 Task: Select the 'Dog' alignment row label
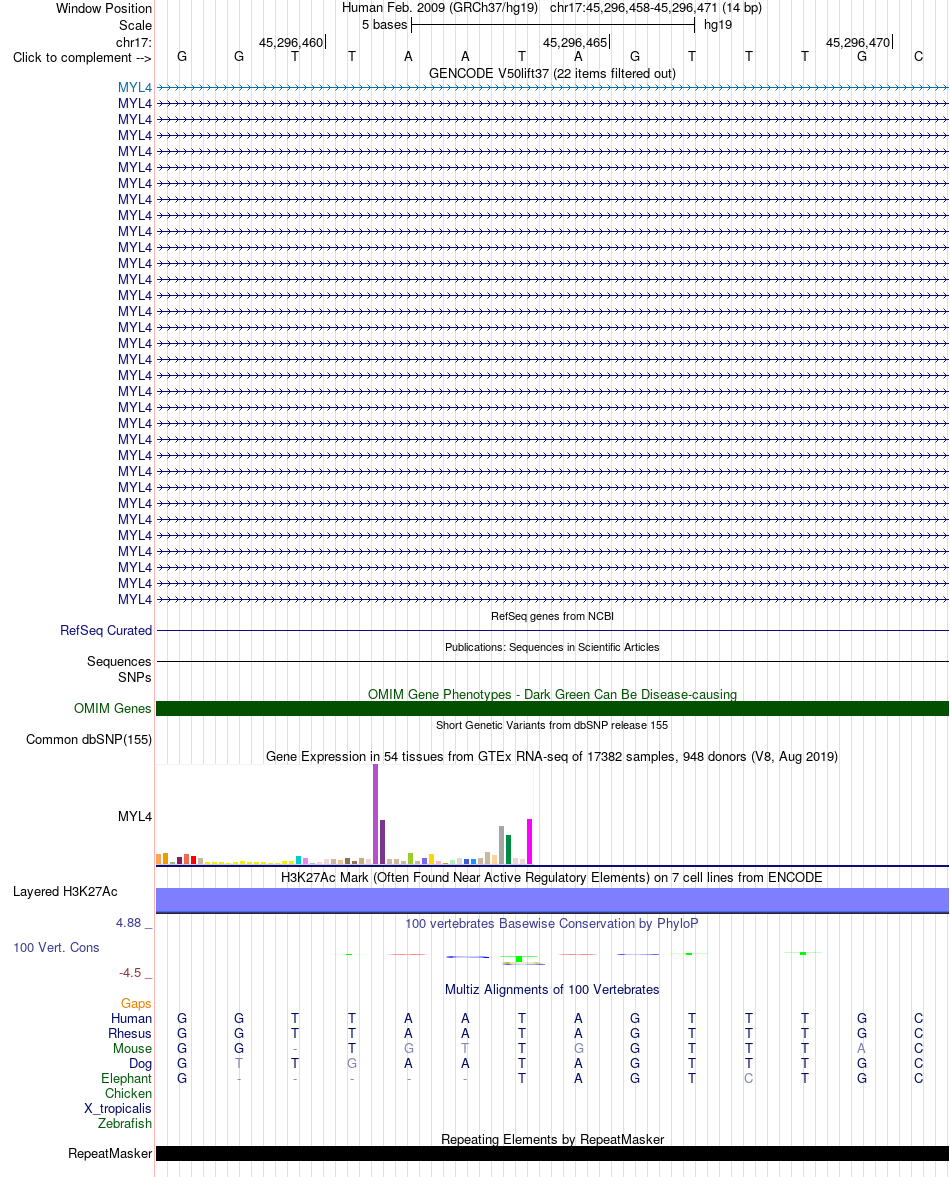[x=140, y=1064]
